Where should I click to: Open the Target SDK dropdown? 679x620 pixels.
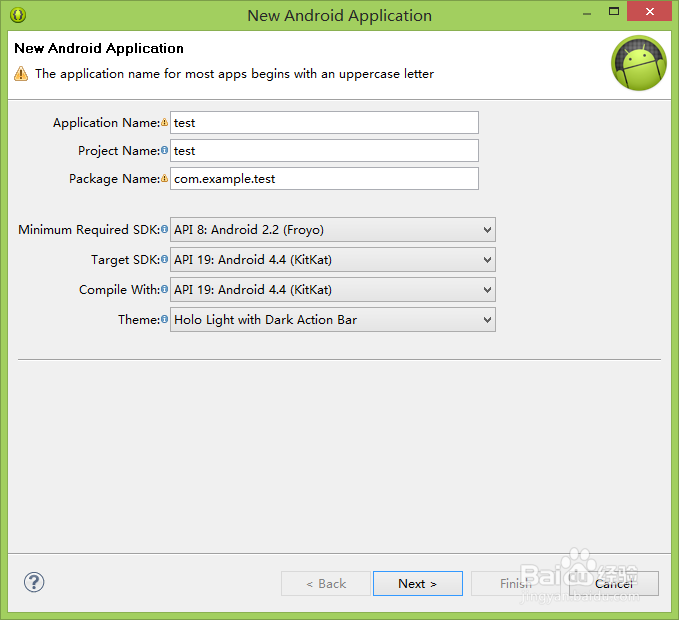(x=333, y=259)
